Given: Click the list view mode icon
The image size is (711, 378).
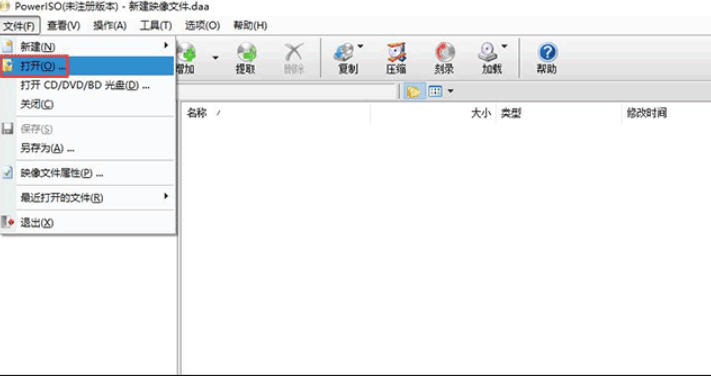Looking at the screenshot, I should point(435,92).
